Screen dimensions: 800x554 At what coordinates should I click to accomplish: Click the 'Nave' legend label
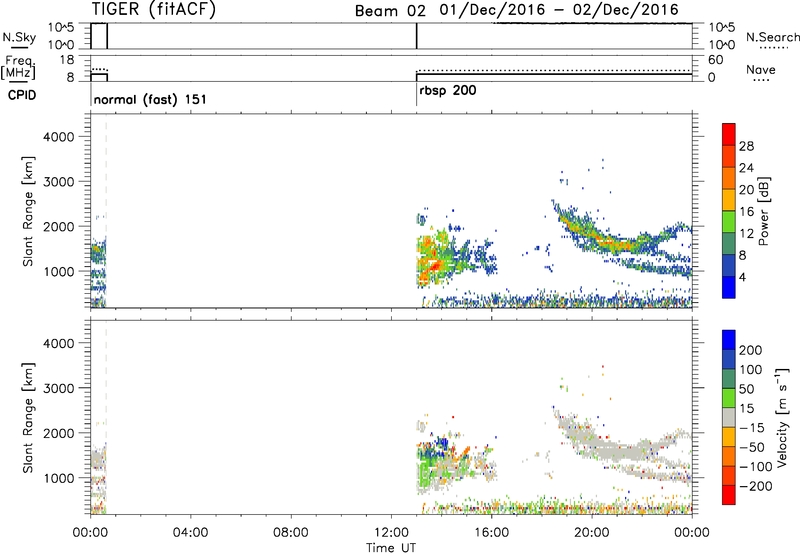click(761, 70)
